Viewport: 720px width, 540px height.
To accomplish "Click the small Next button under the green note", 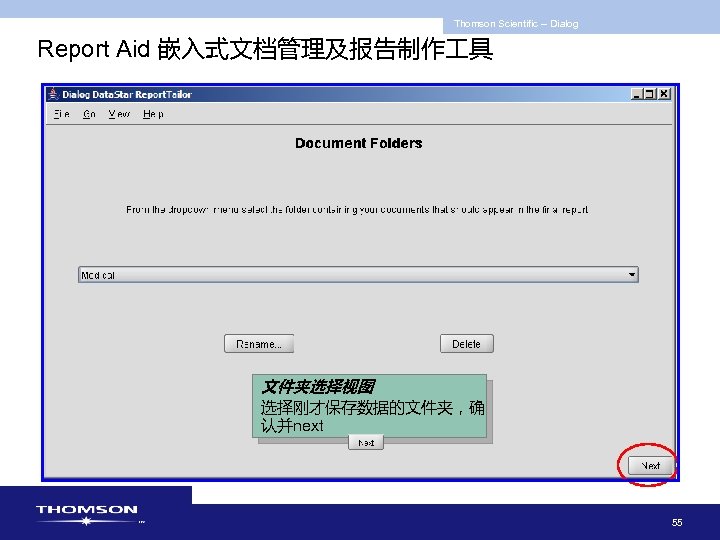I will pyautogui.click(x=366, y=443).
